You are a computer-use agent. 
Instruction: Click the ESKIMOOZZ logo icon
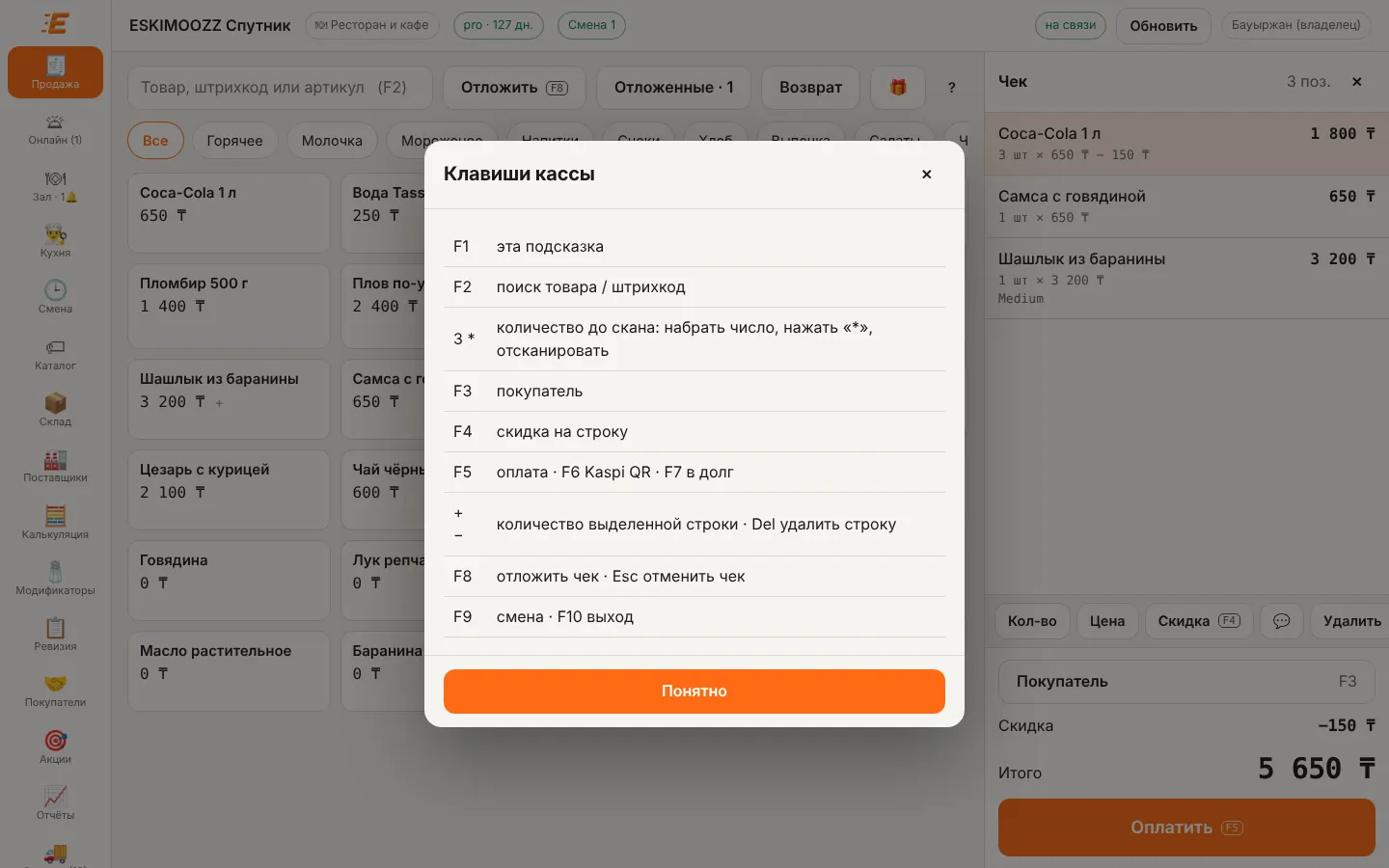(x=55, y=23)
